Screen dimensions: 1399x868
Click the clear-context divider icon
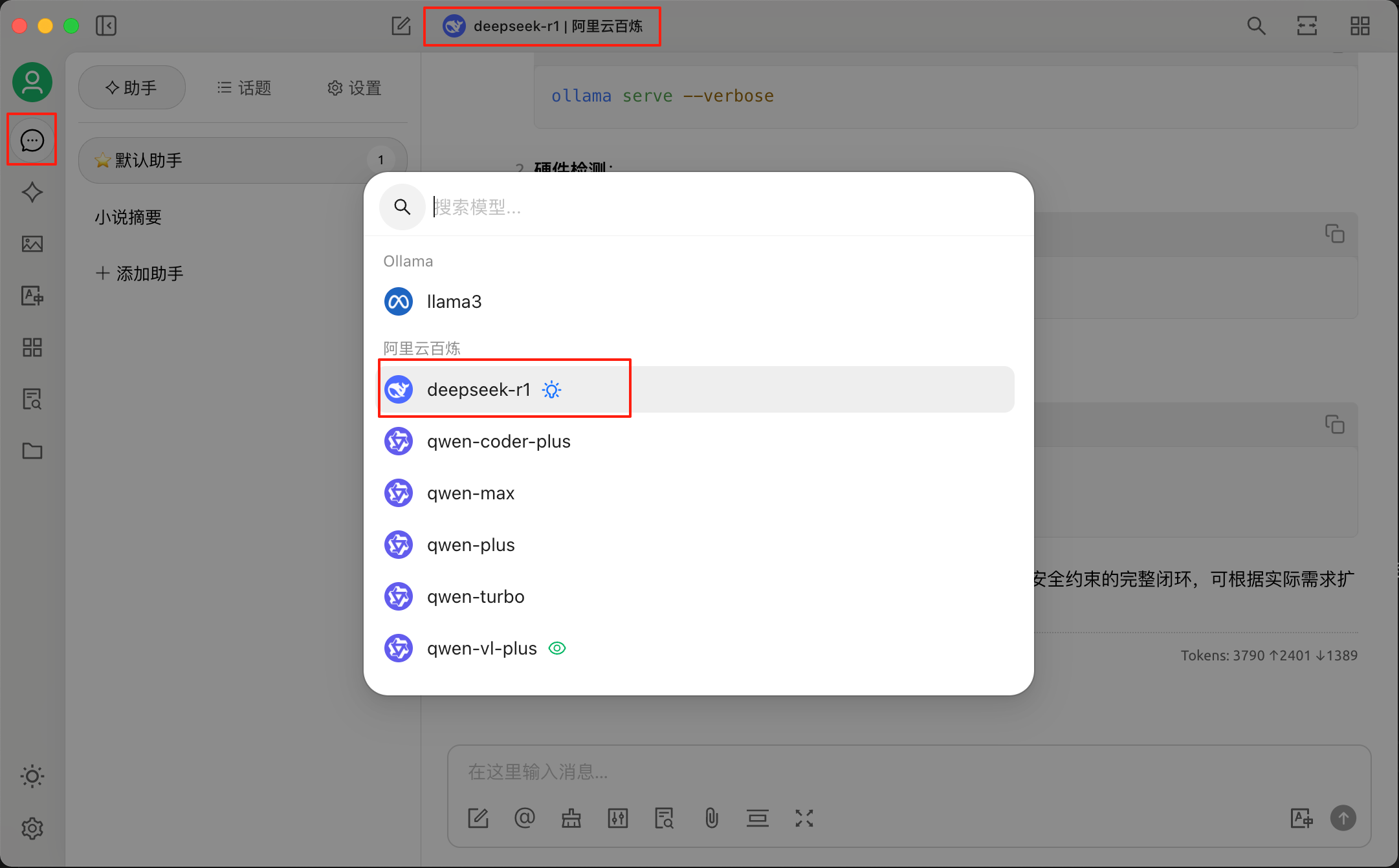tap(758, 818)
